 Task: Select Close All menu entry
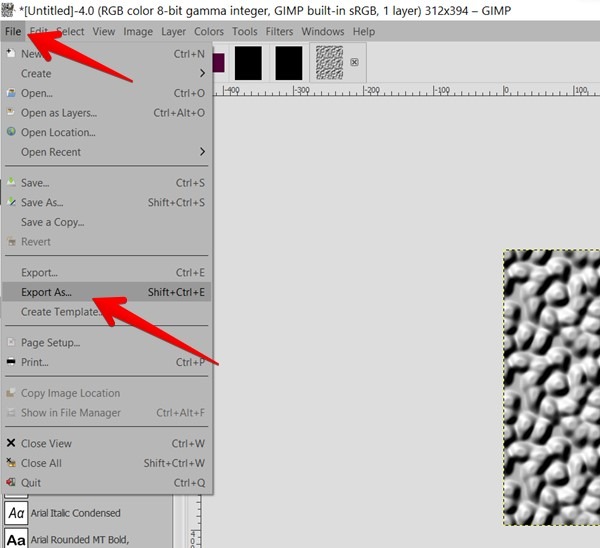pyautogui.click(x=106, y=463)
